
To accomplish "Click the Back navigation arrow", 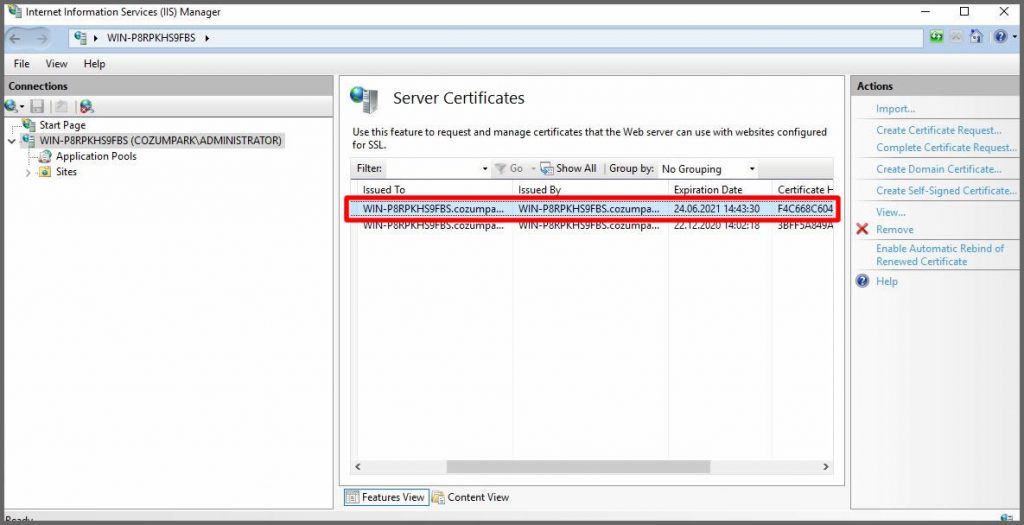I will [16, 38].
